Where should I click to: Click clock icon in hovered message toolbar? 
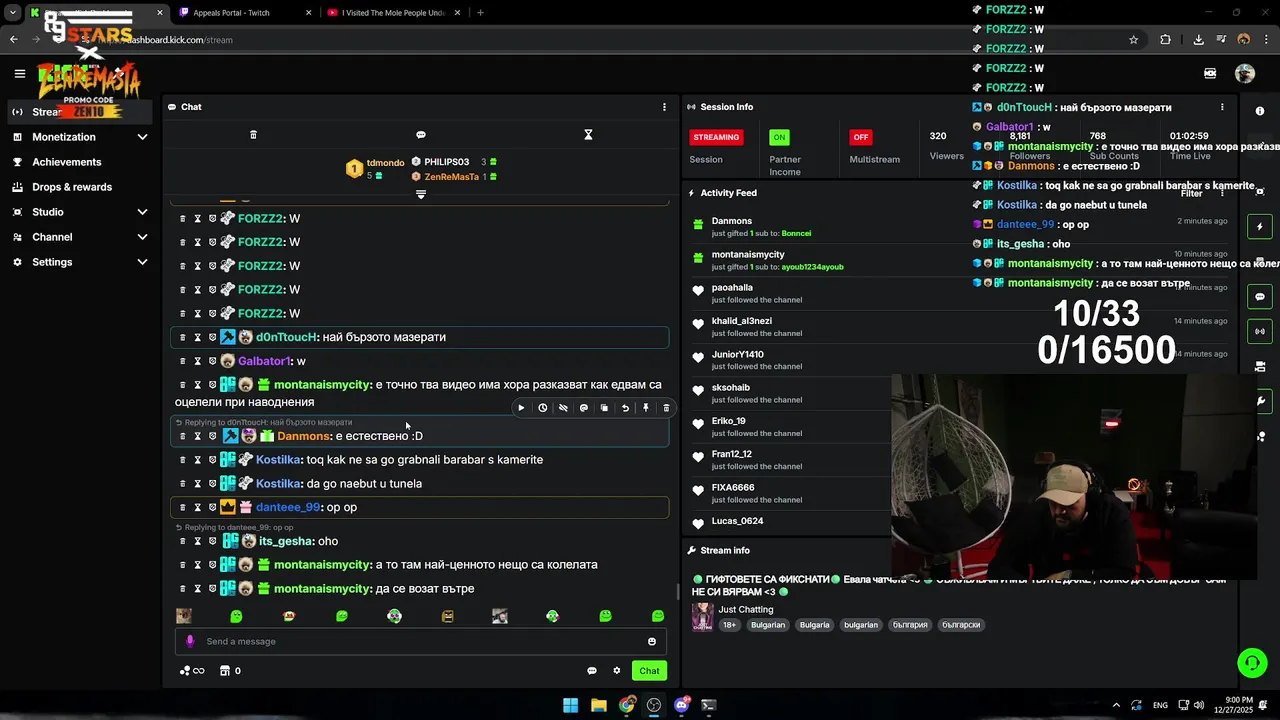point(542,408)
